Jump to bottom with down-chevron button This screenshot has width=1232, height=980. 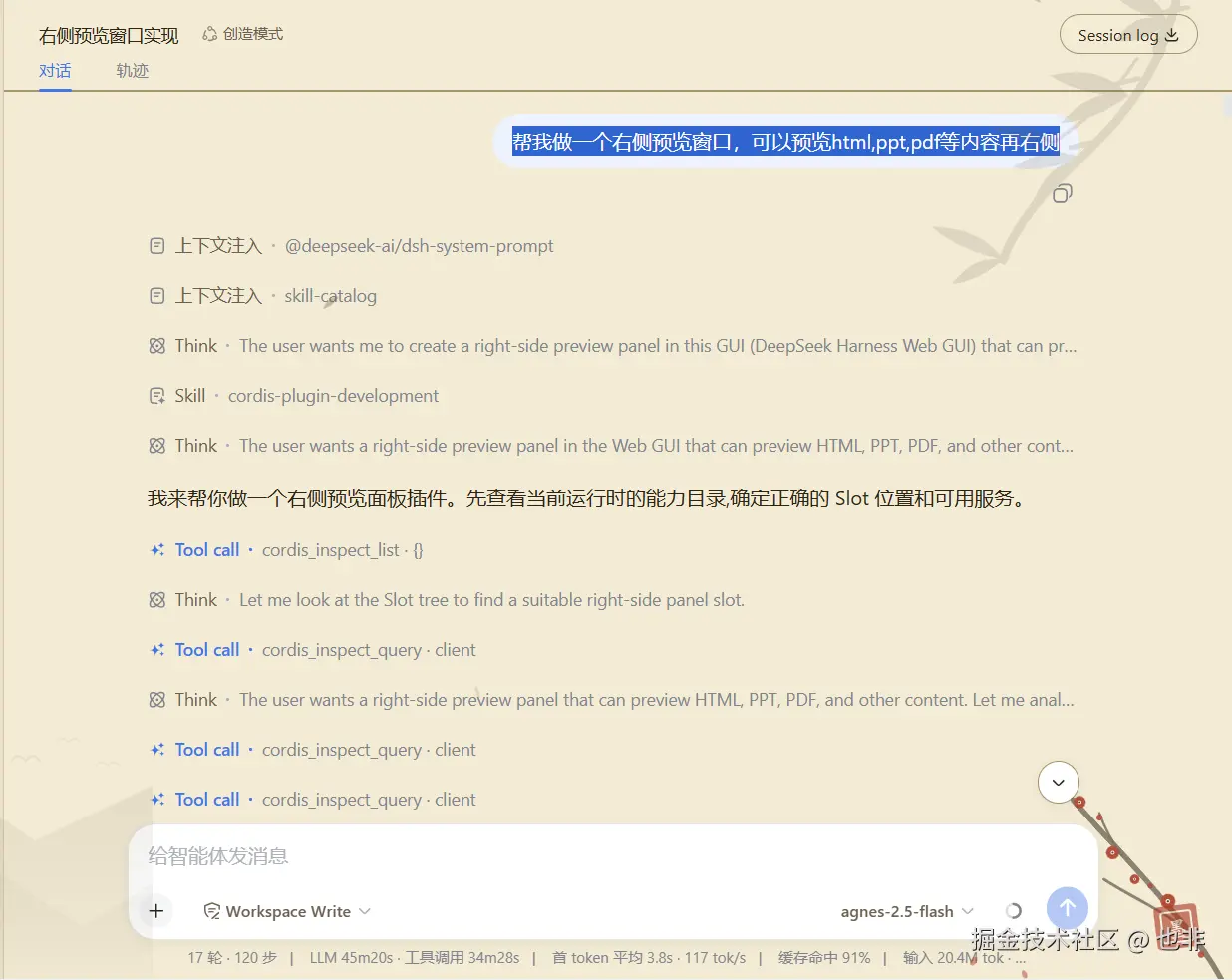tap(1059, 783)
